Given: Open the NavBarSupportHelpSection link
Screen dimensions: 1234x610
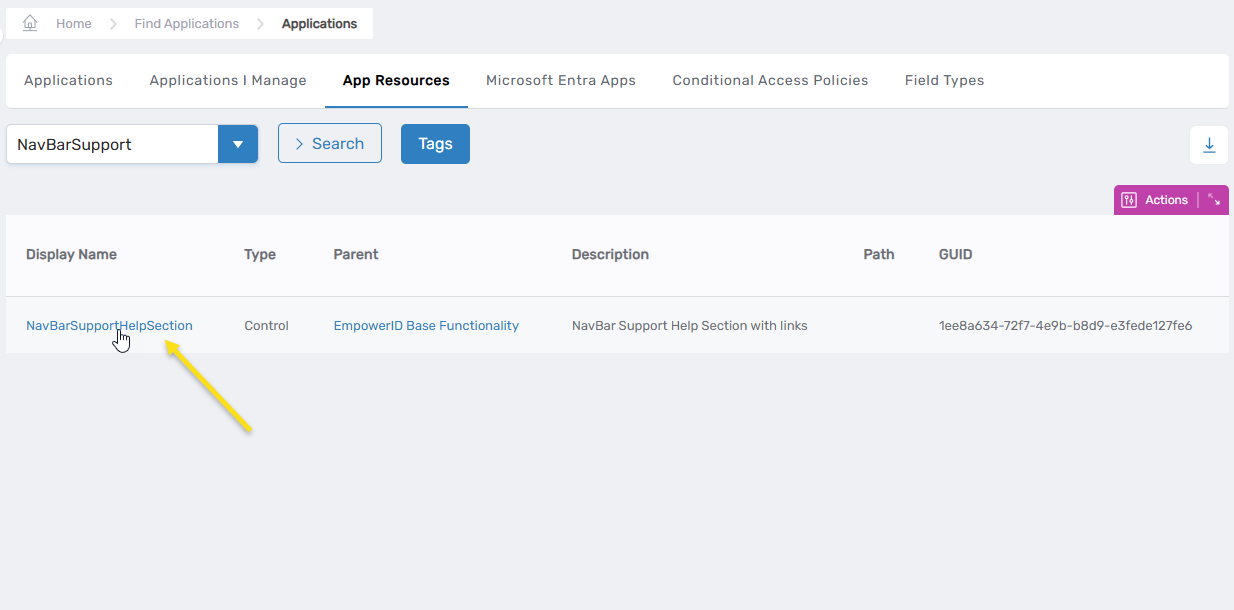Looking at the screenshot, I should (109, 325).
